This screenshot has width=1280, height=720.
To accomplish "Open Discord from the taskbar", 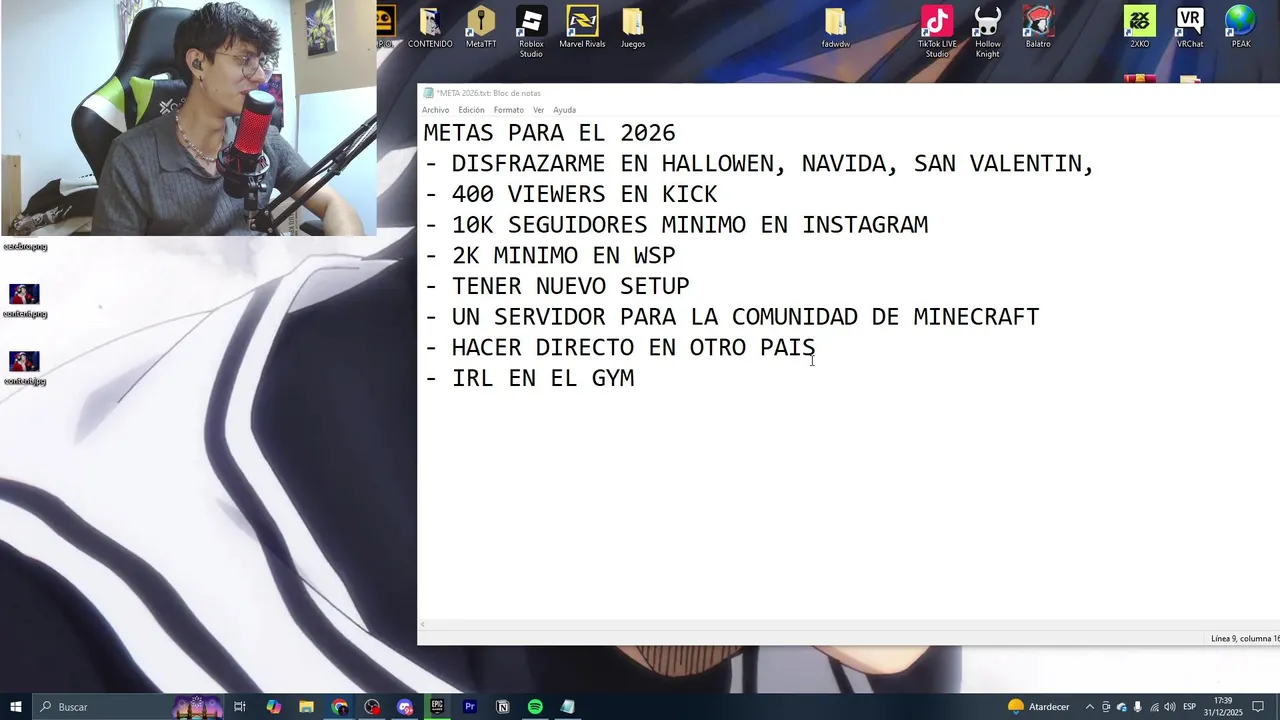I will coord(405,707).
